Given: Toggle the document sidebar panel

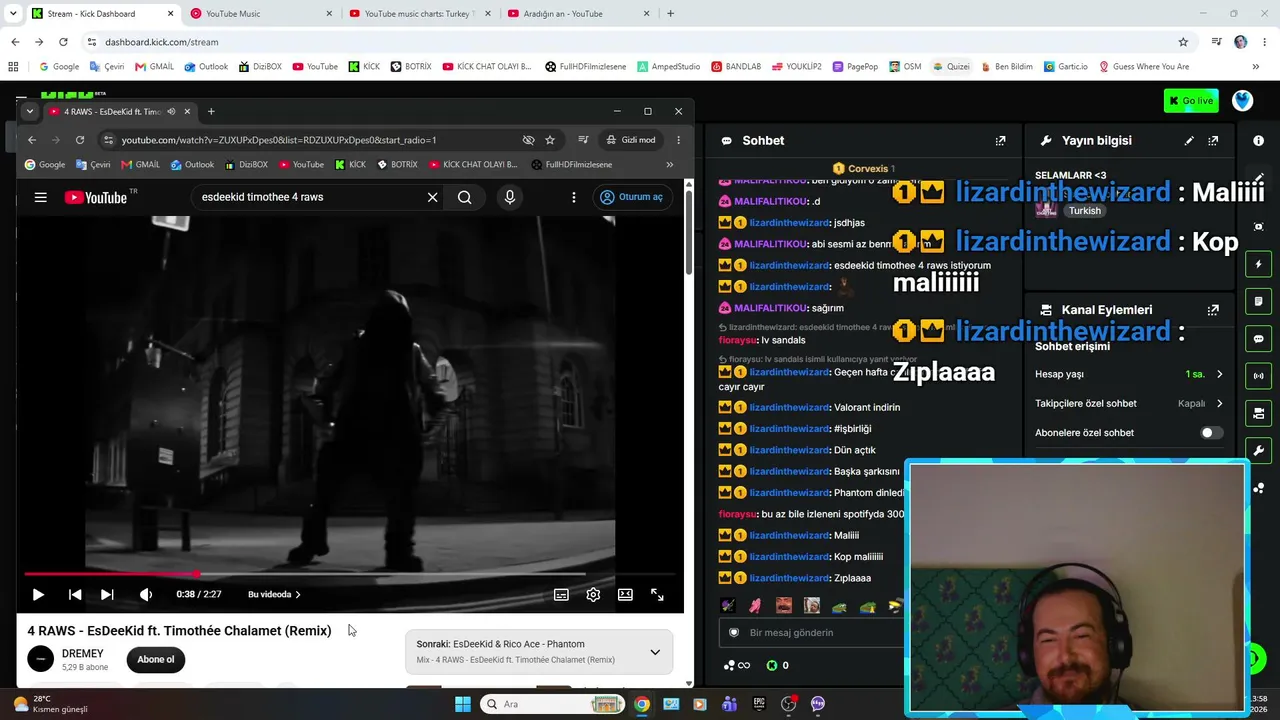Looking at the screenshot, I should point(1258,301).
